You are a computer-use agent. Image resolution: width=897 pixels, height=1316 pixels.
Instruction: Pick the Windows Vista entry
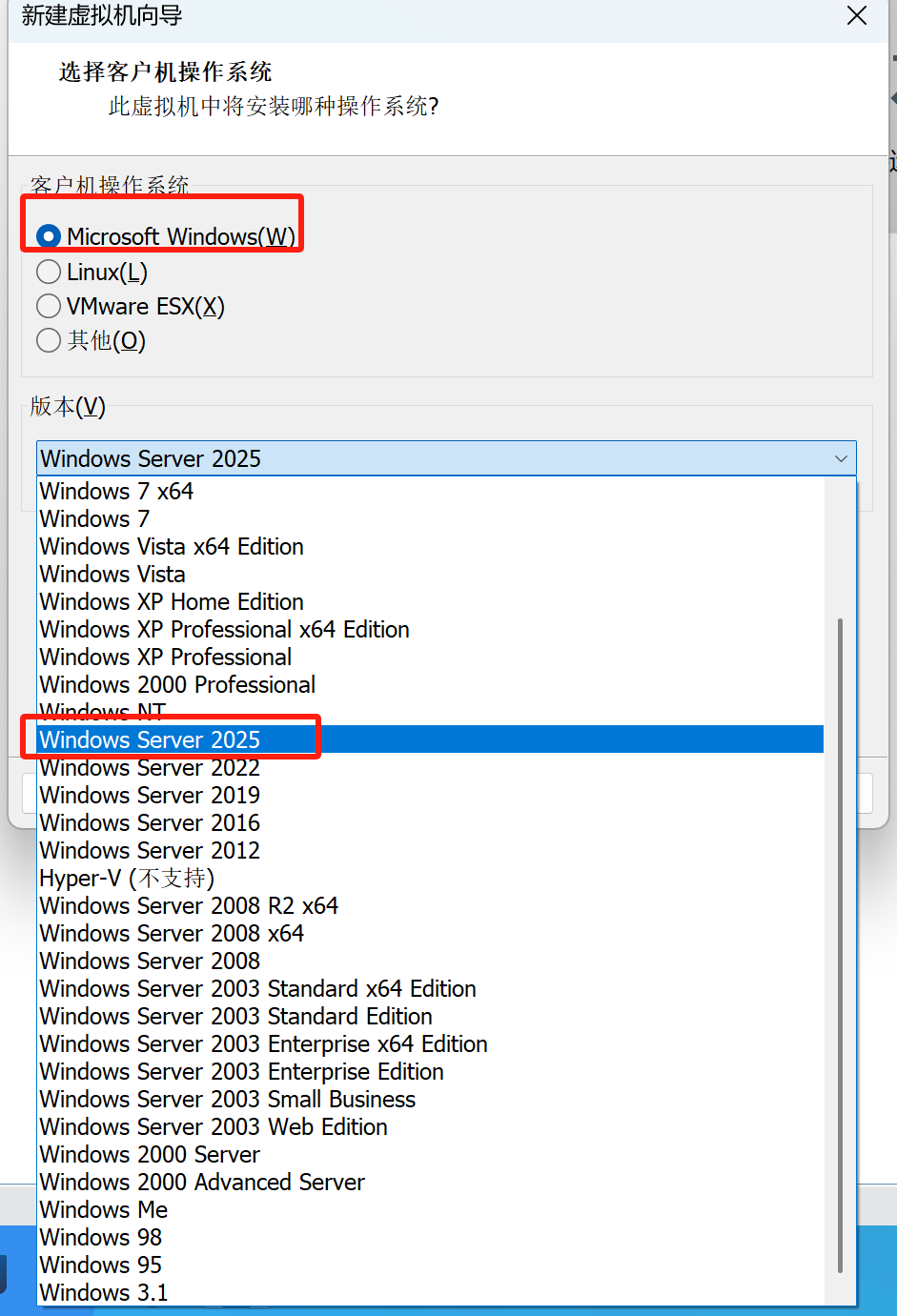tap(431, 574)
